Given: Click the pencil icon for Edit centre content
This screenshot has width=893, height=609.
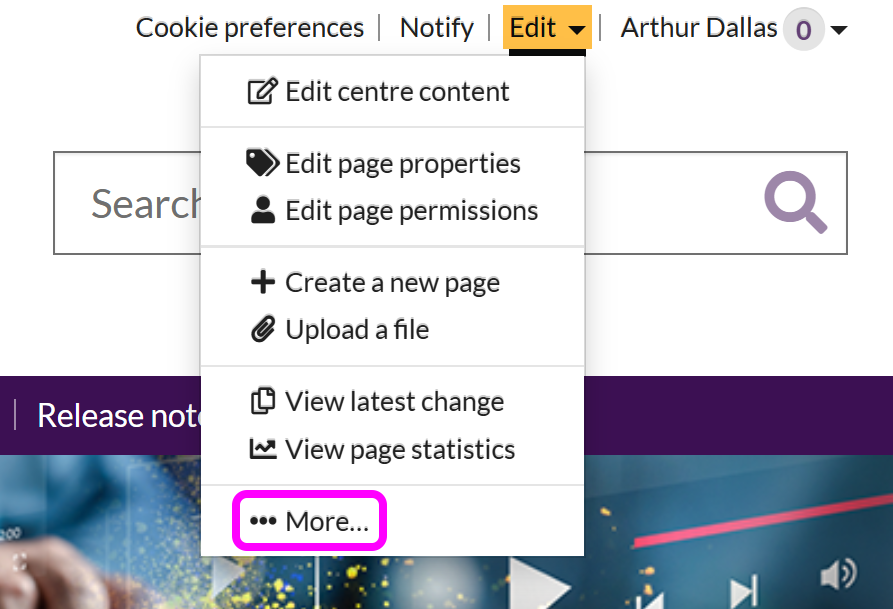Looking at the screenshot, I should (x=262, y=92).
